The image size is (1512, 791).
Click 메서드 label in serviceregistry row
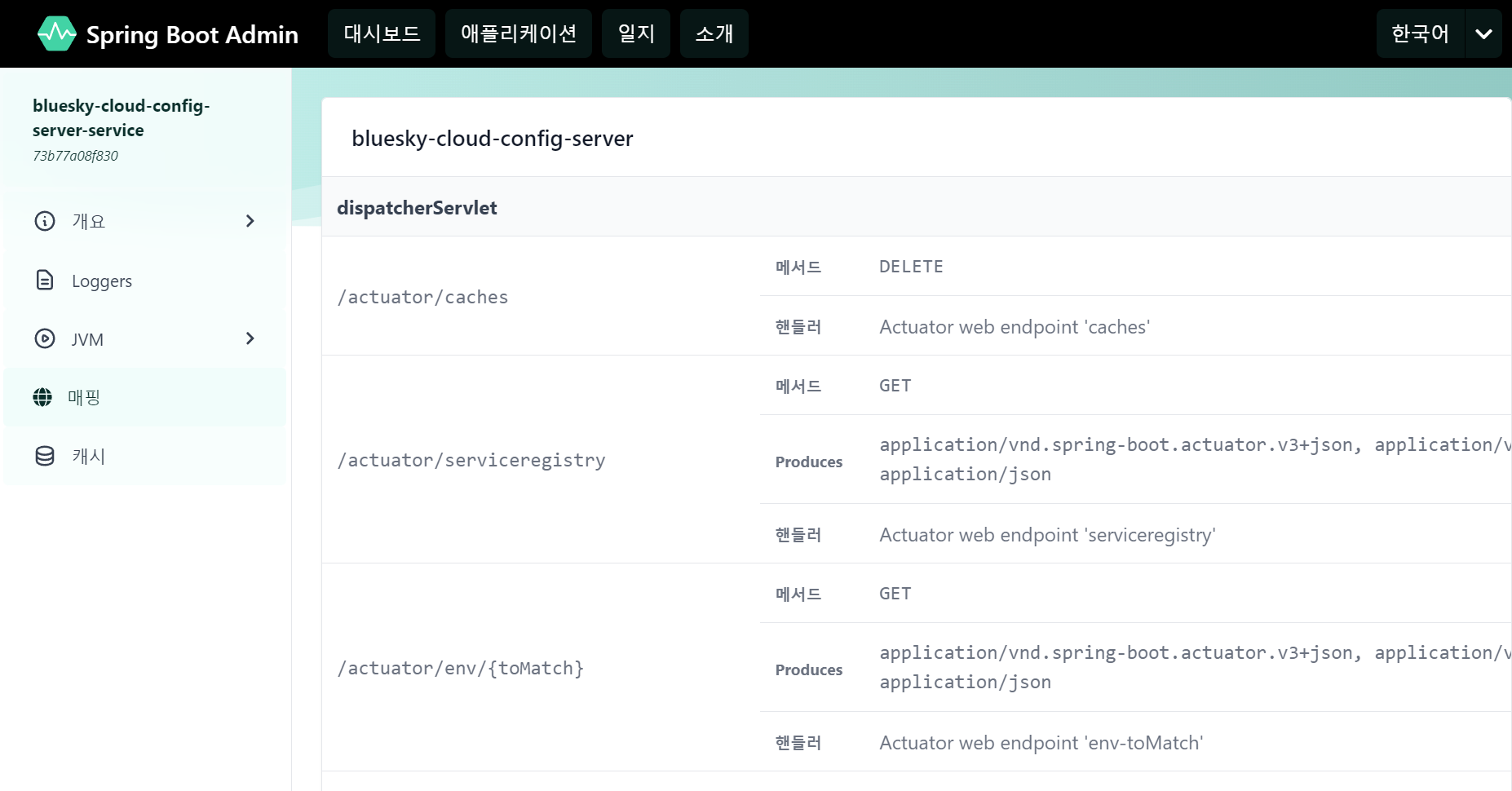[x=798, y=386]
